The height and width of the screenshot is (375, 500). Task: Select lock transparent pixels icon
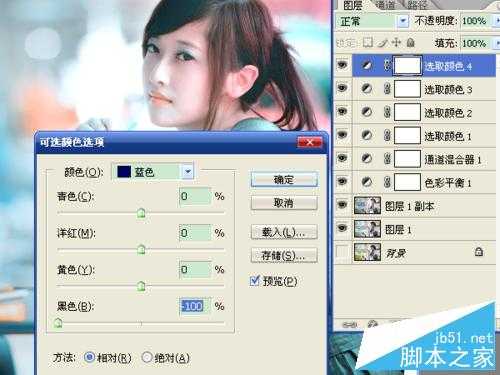368,43
